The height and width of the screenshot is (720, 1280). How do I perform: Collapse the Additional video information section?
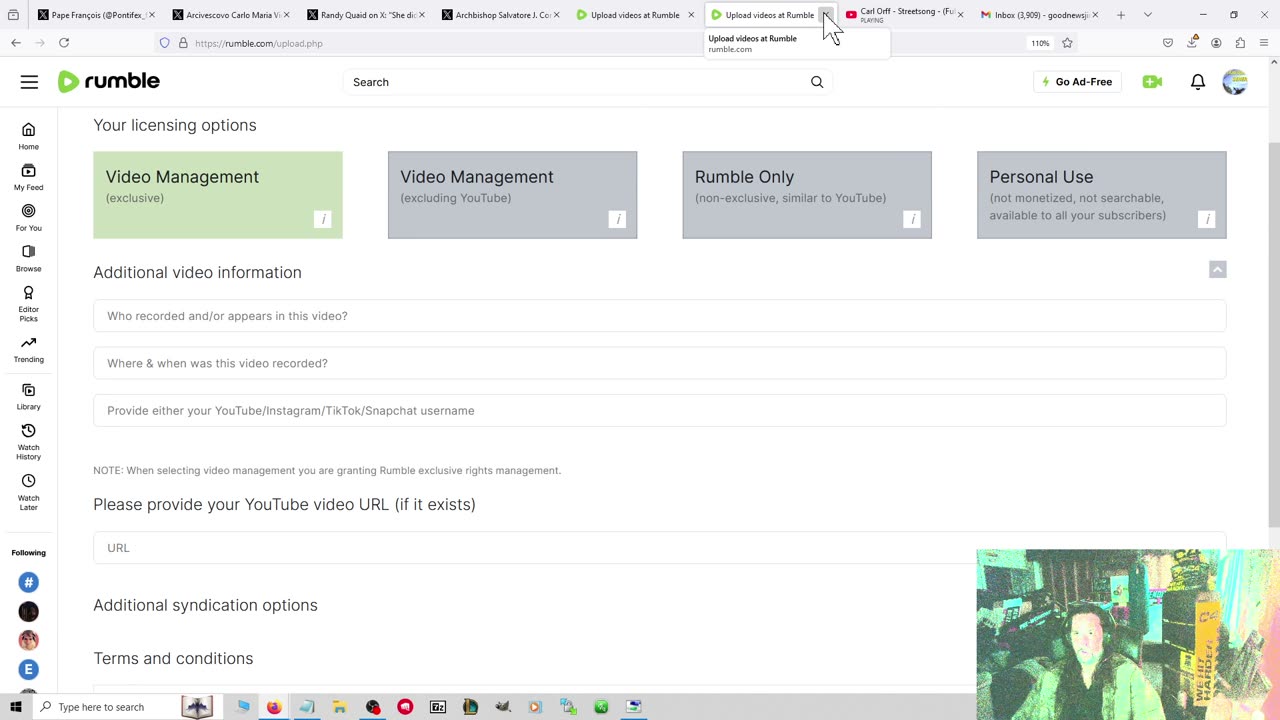pyautogui.click(x=1217, y=270)
